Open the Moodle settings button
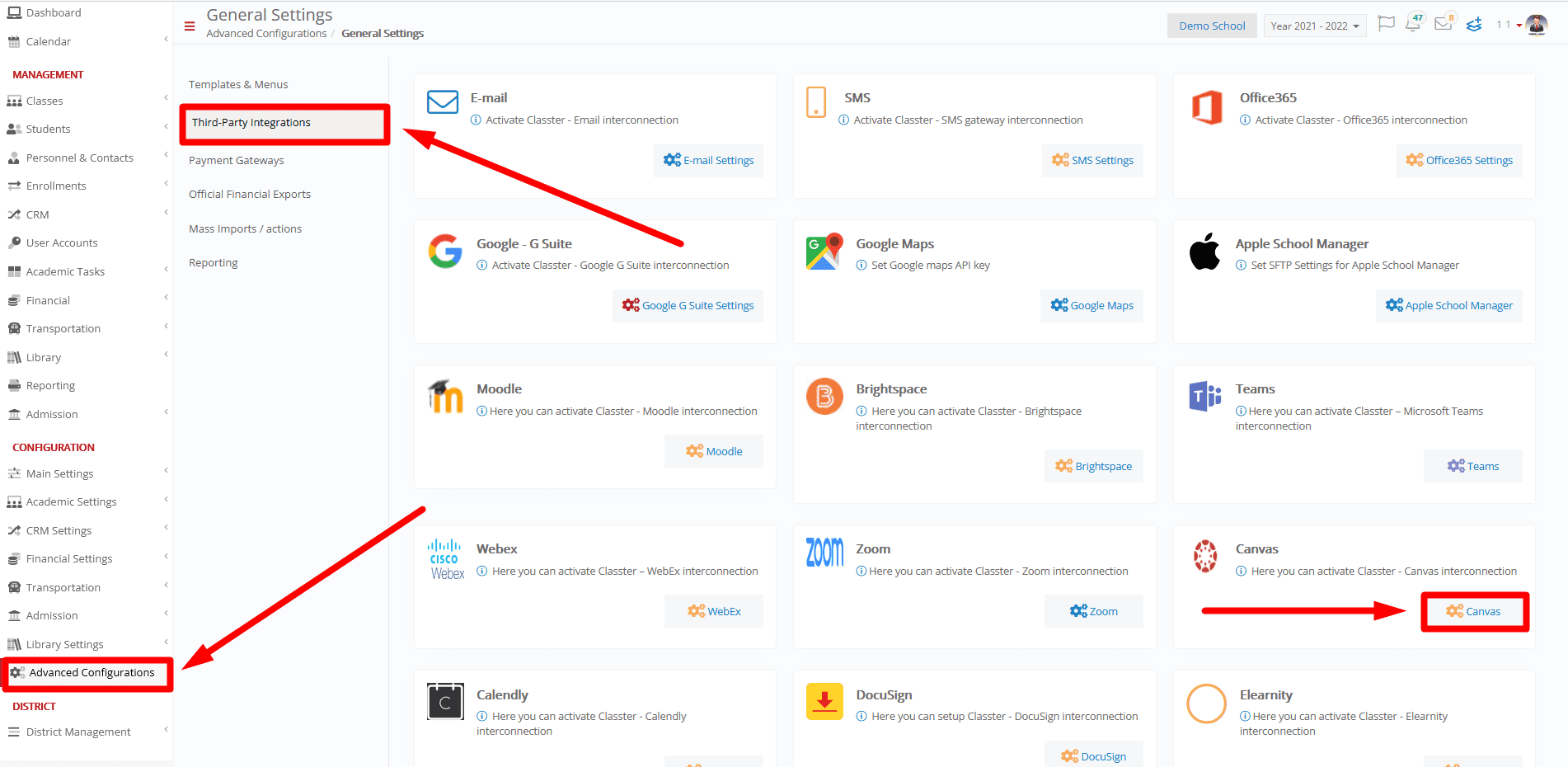Image resolution: width=1568 pixels, height=767 pixels. pyautogui.click(x=714, y=451)
